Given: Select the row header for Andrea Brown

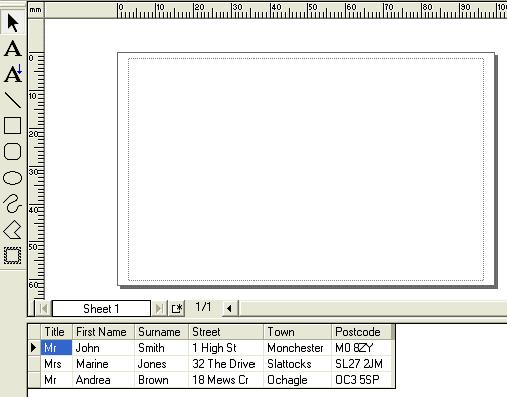Looking at the screenshot, I should [34, 380].
